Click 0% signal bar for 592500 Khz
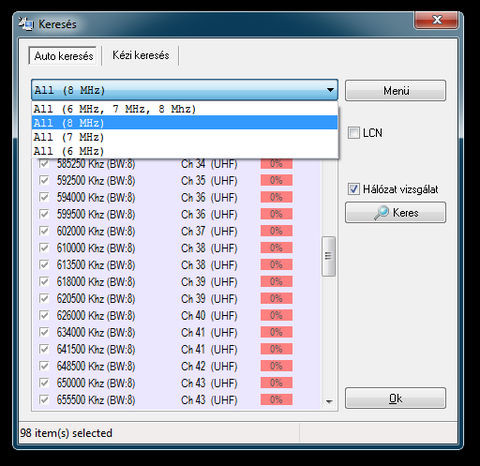This screenshot has width=480, height=466. [x=276, y=180]
